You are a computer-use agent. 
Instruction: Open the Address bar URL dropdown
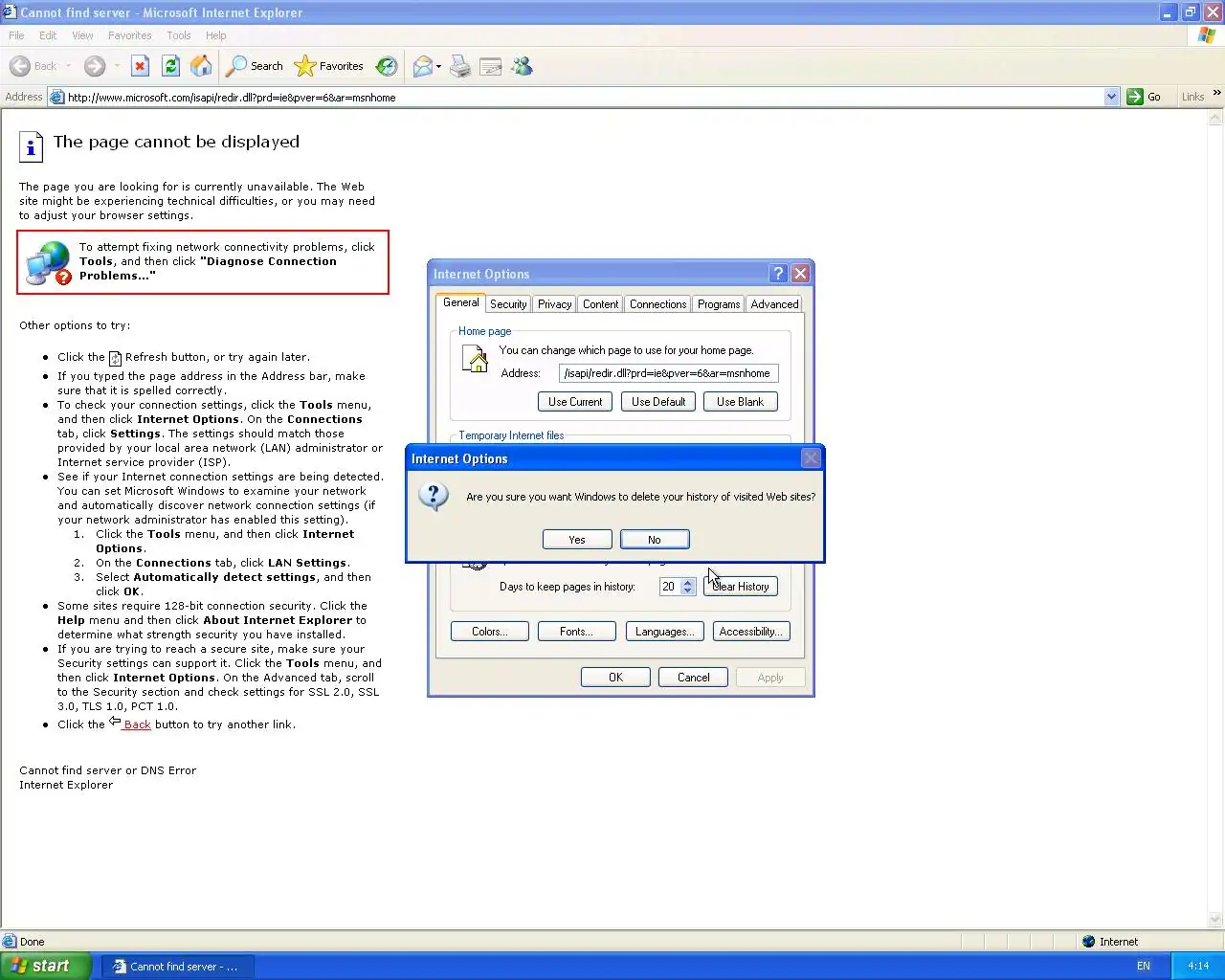tap(1111, 97)
